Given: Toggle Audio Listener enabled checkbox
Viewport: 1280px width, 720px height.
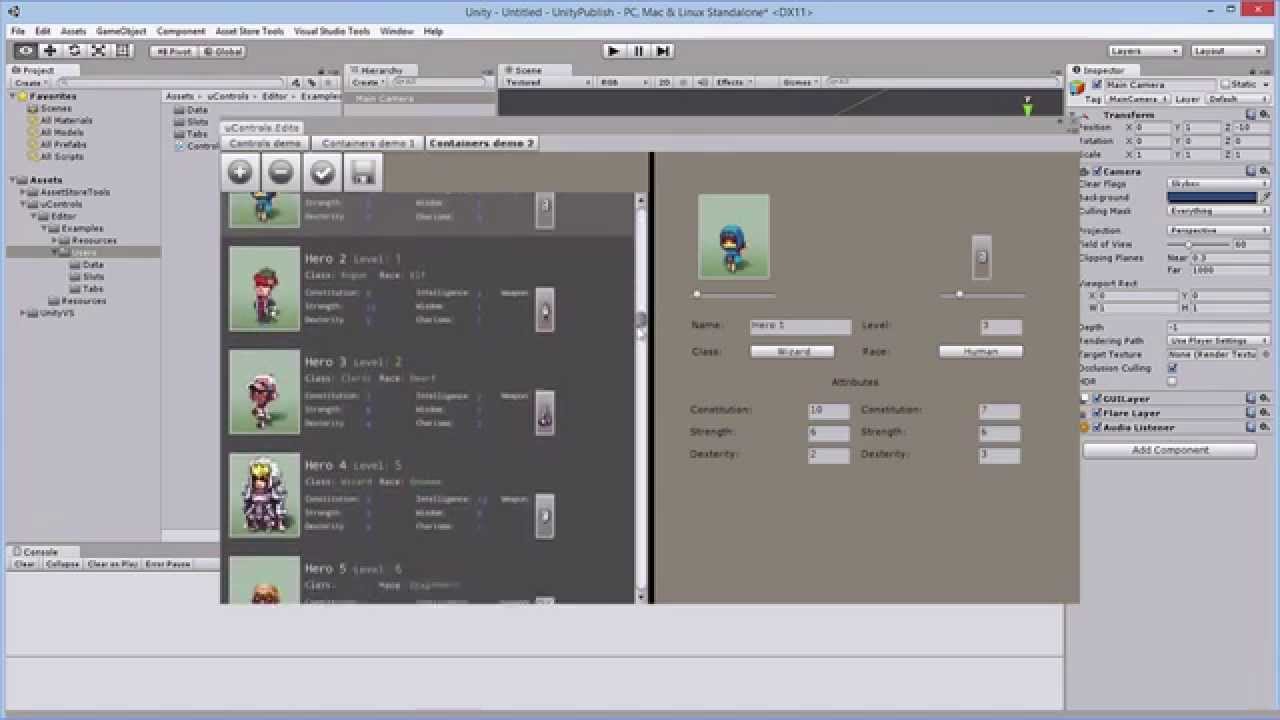Looking at the screenshot, I should tap(1097, 427).
